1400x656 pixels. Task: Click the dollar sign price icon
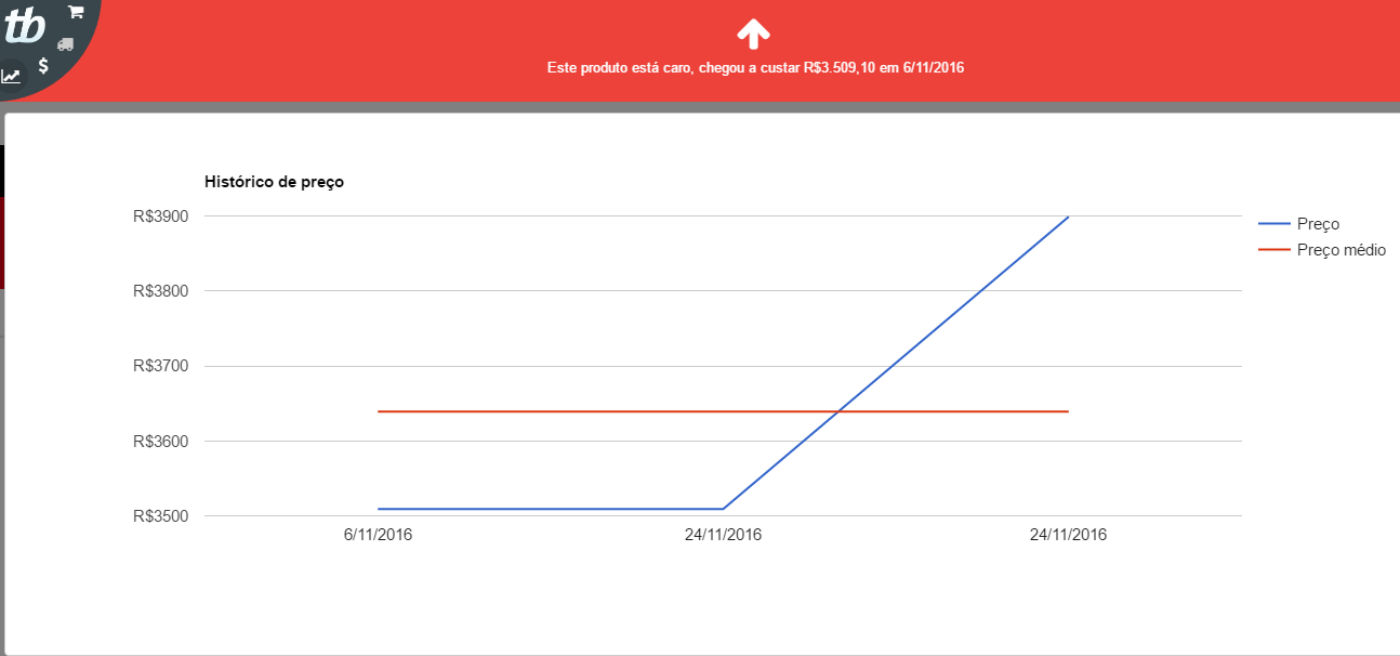click(x=43, y=66)
